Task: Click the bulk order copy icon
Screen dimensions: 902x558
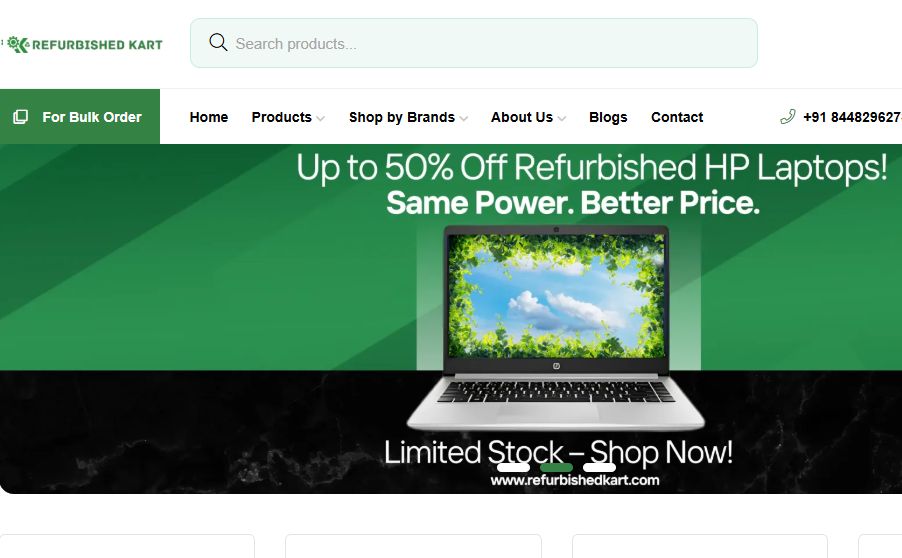Action: coord(21,117)
